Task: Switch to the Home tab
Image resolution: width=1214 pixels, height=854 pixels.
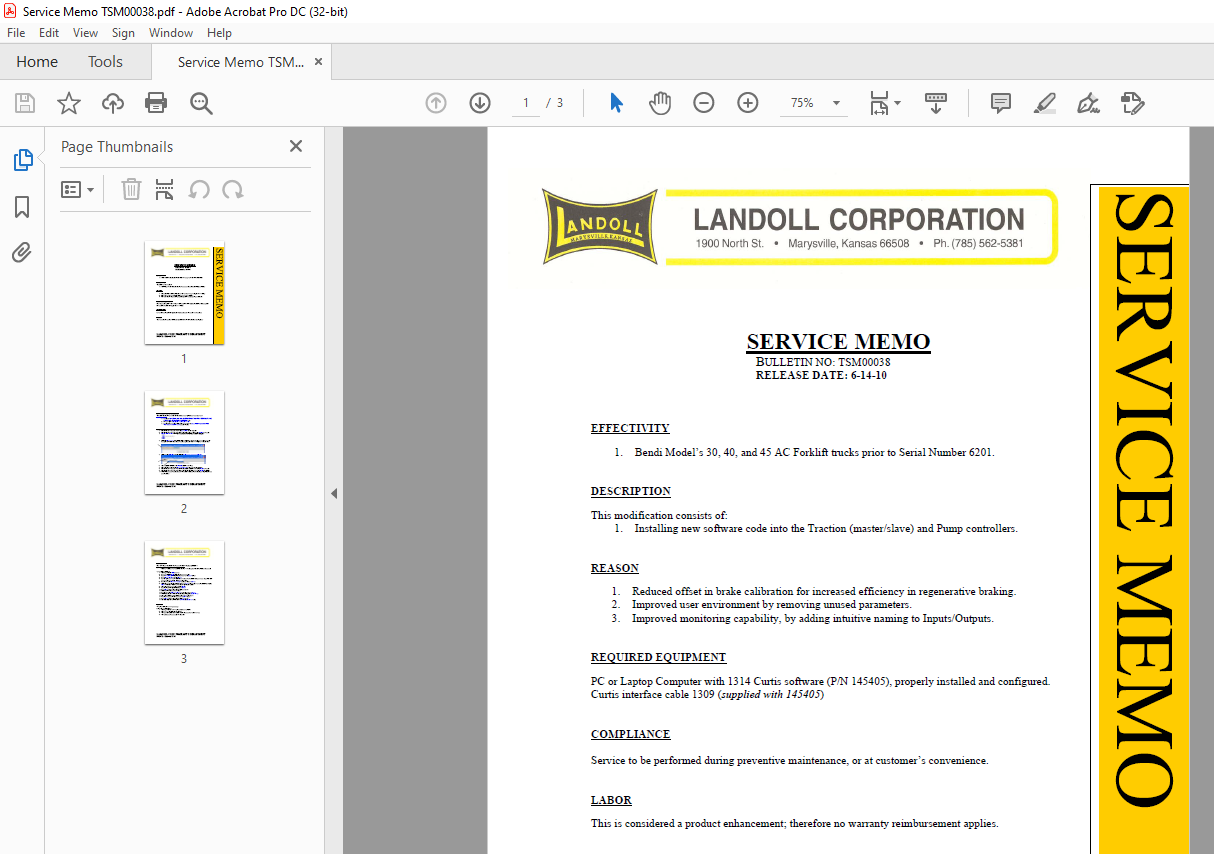Action: (x=37, y=62)
